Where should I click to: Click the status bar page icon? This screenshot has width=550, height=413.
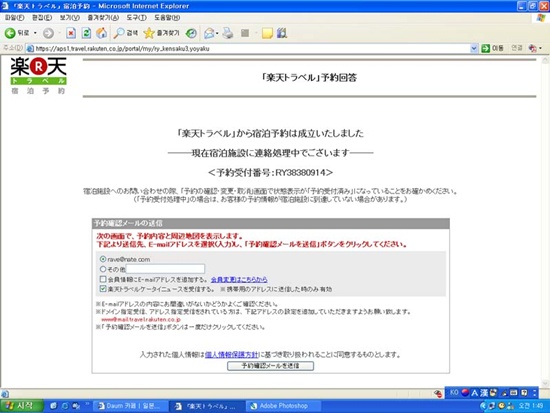5,394
